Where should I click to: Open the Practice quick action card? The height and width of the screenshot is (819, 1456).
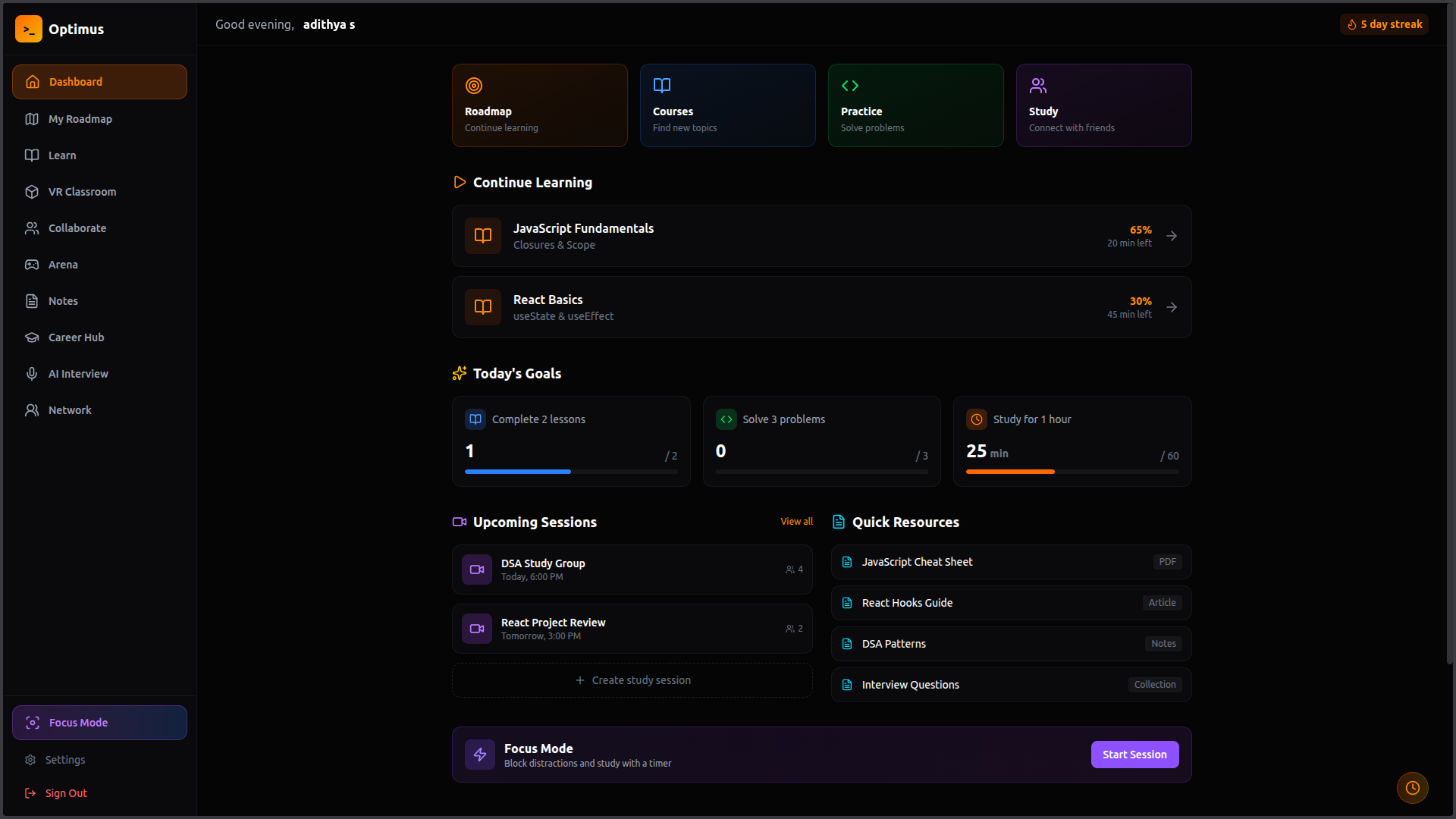click(x=915, y=105)
